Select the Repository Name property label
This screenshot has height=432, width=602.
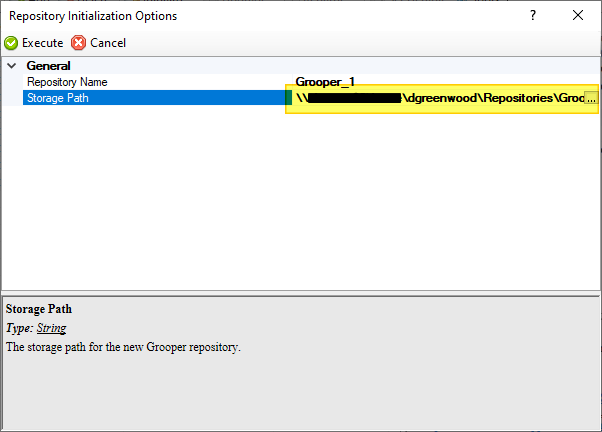pyautogui.click(x=67, y=82)
